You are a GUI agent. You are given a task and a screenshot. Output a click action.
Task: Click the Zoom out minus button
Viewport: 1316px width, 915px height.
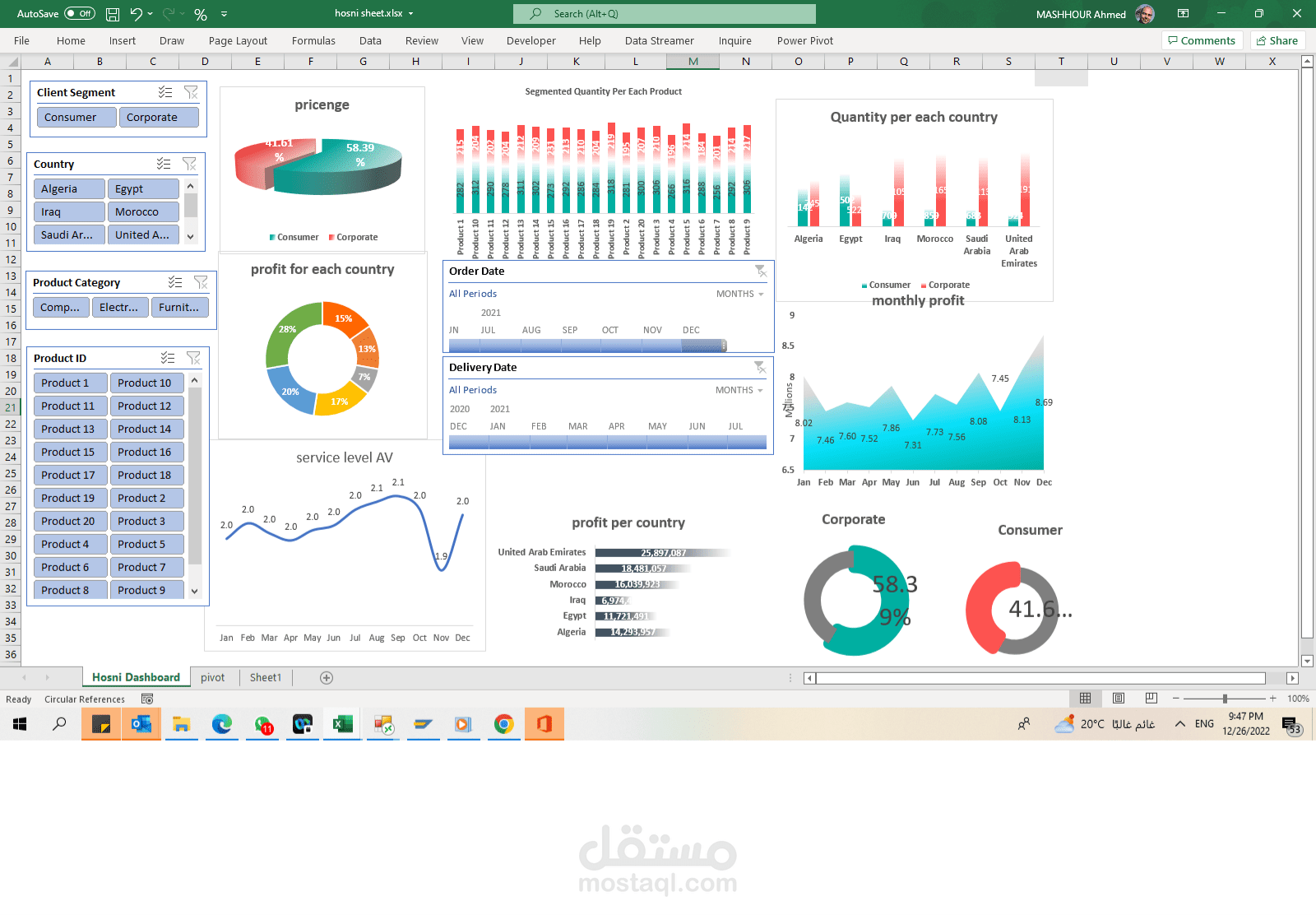click(1176, 699)
